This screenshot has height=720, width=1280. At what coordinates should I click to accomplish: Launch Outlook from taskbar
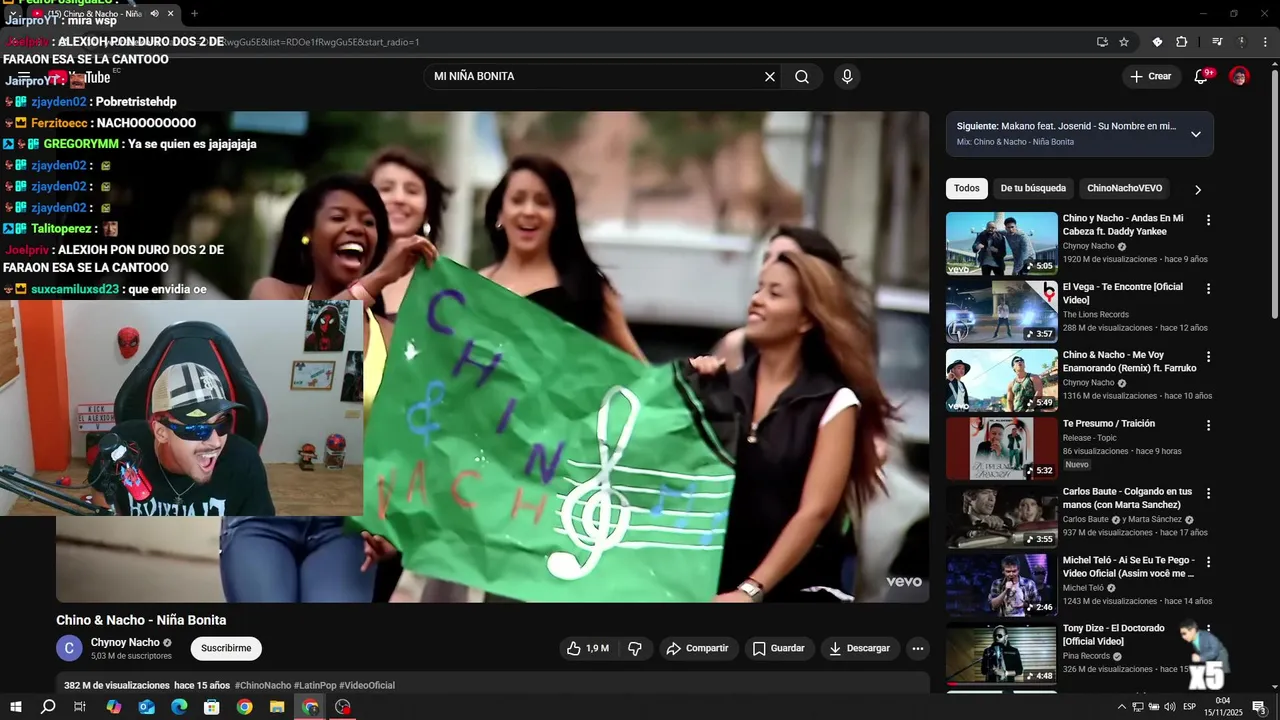[x=146, y=707]
